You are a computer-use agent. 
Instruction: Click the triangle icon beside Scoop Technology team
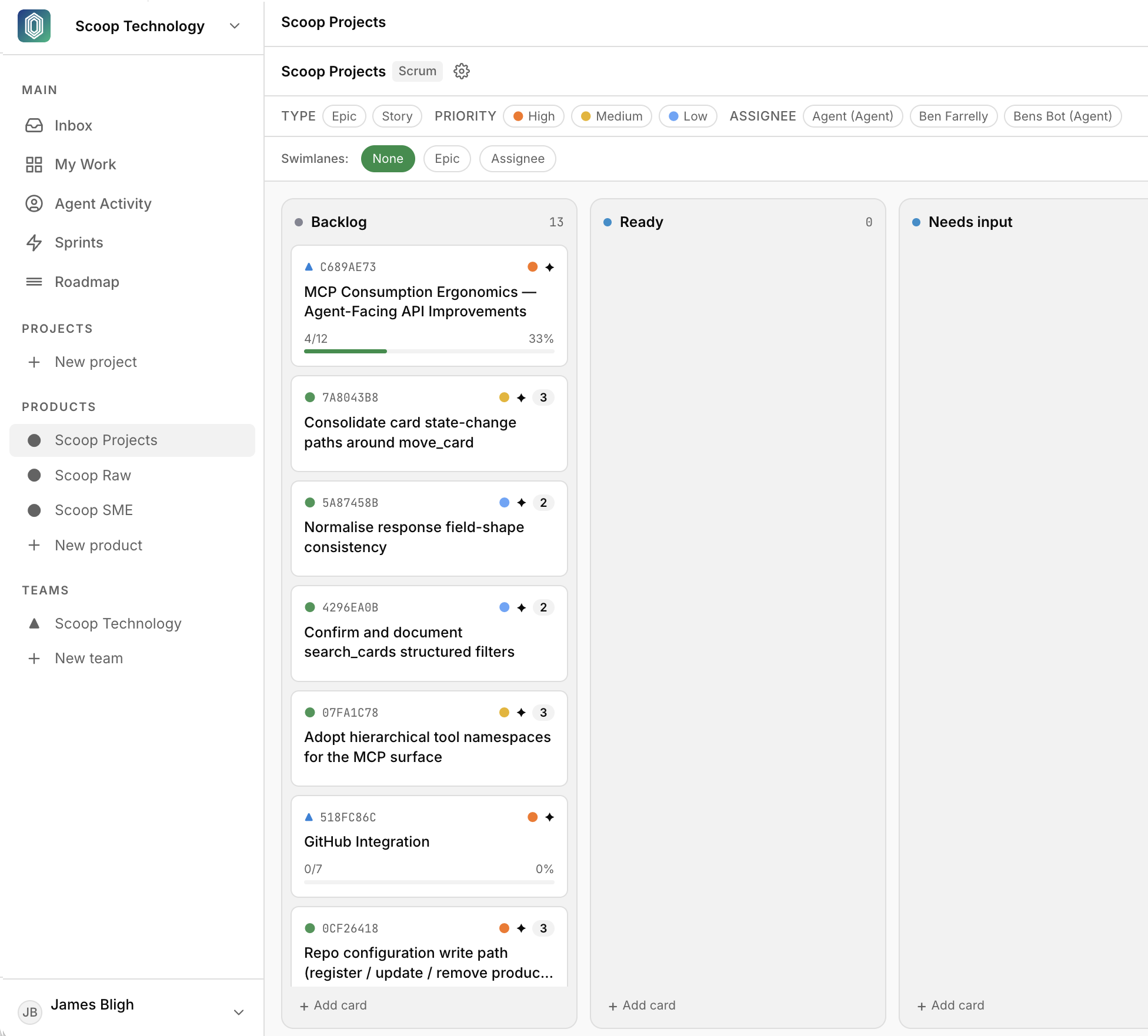[34, 623]
